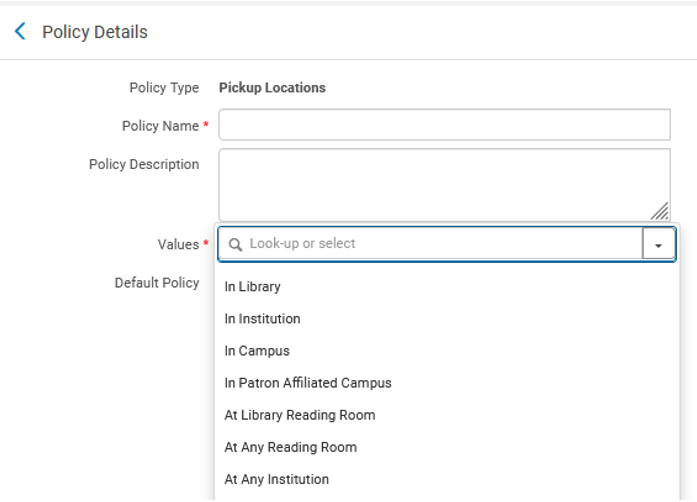Choose In Institution from the list
The height and width of the screenshot is (502, 697).
262,319
